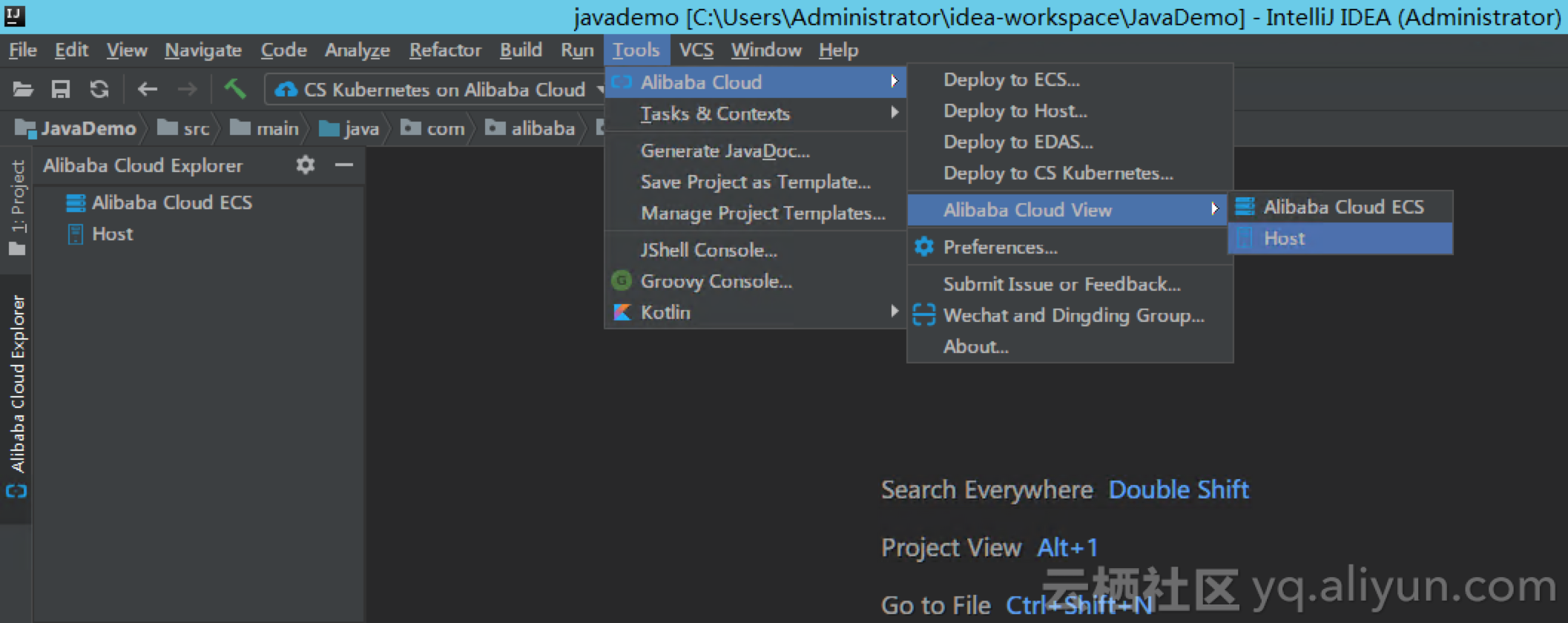This screenshot has width=1568, height=623.
Task: Click the Synchronize refresh toolbar icon
Action: click(99, 90)
